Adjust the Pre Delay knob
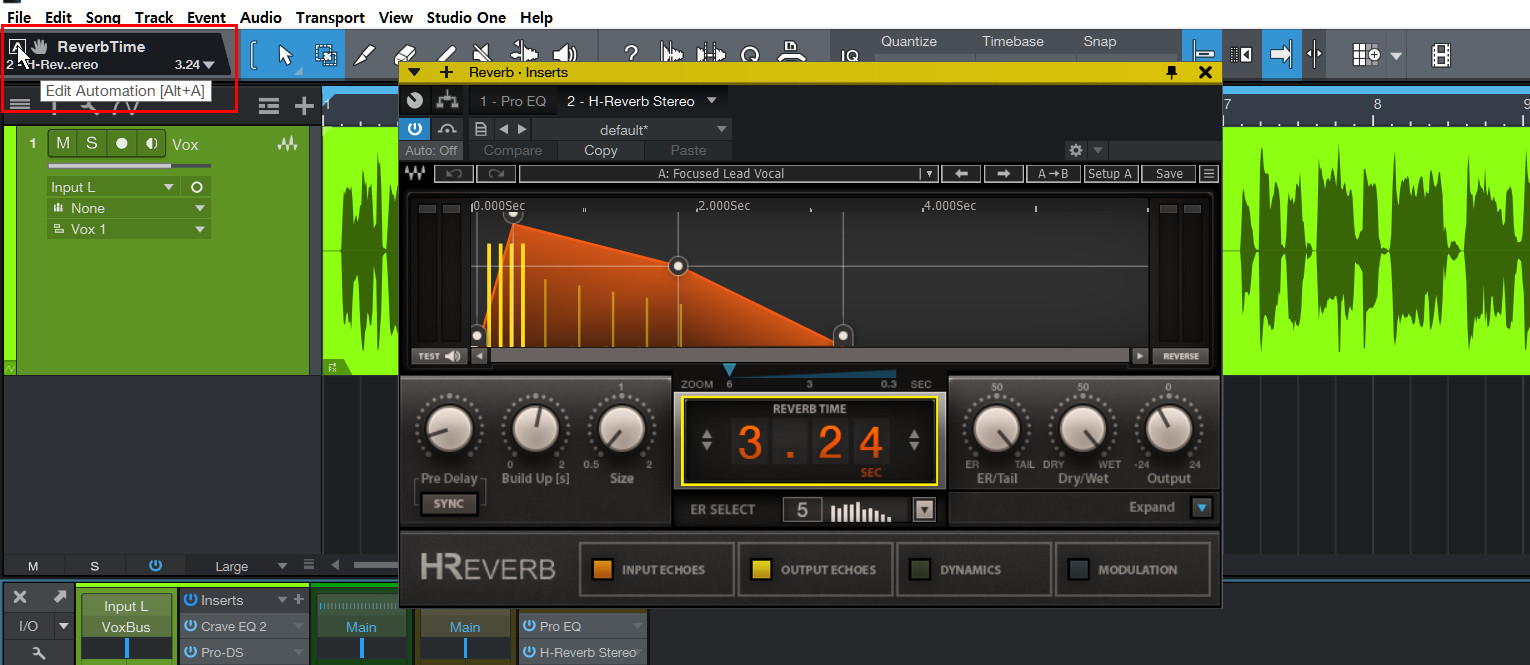Viewport: 1530px width, 665px height. click(448, 429)
